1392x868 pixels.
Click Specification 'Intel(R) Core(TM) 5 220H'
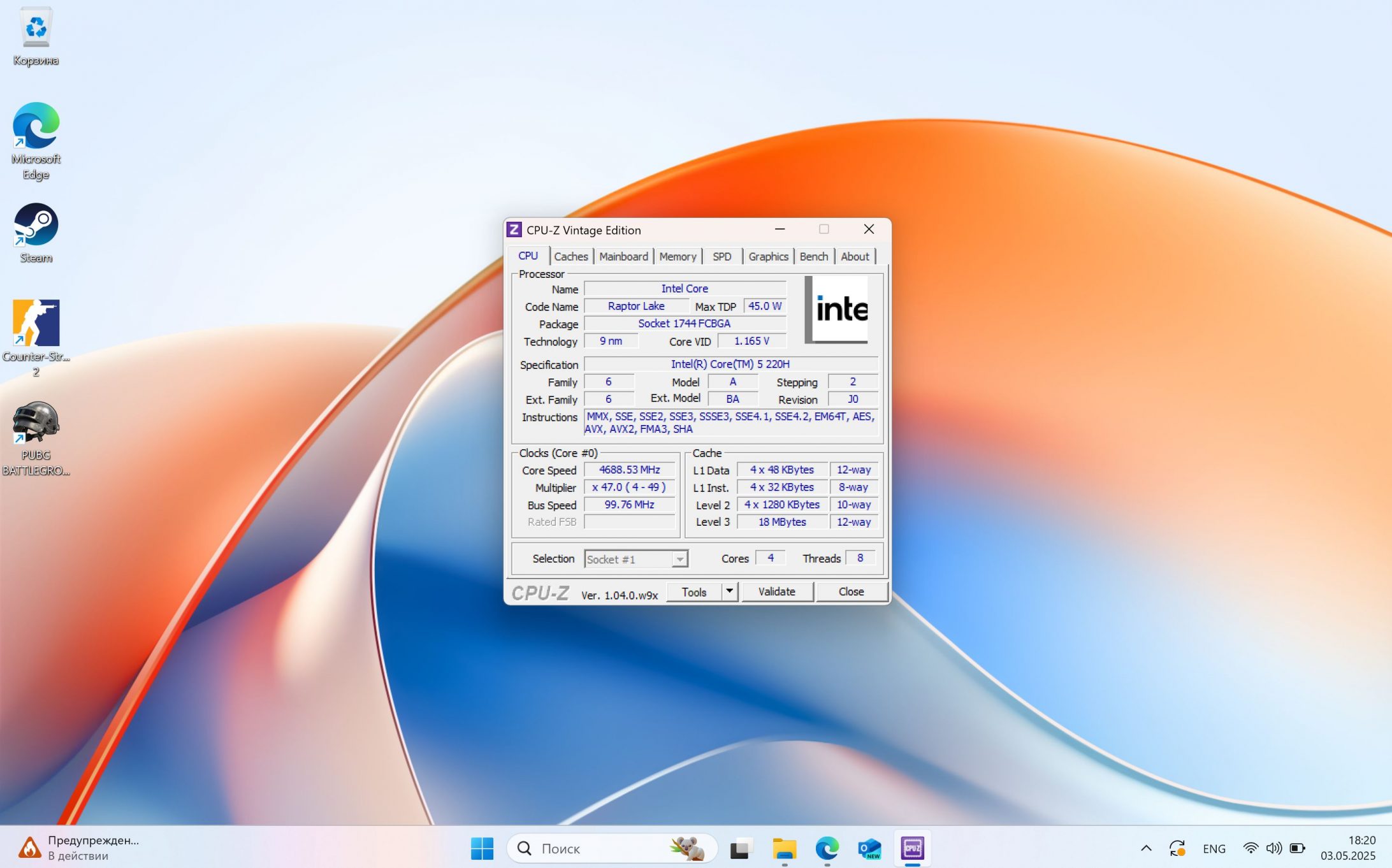(x=730, y=364)
